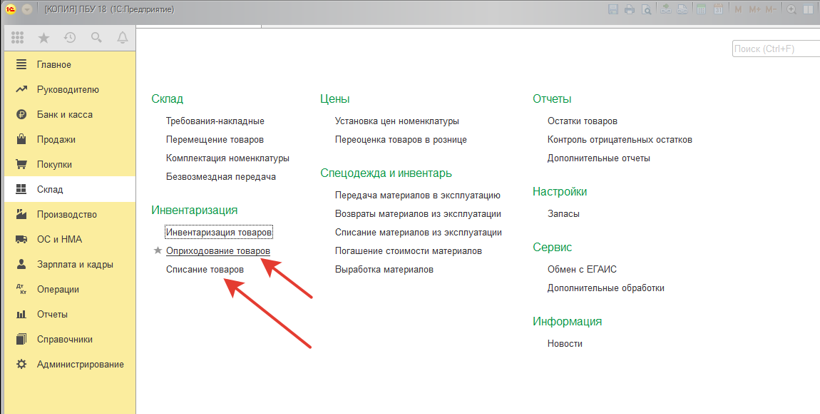Open the calculator icon in title bar

coord(703,9)
